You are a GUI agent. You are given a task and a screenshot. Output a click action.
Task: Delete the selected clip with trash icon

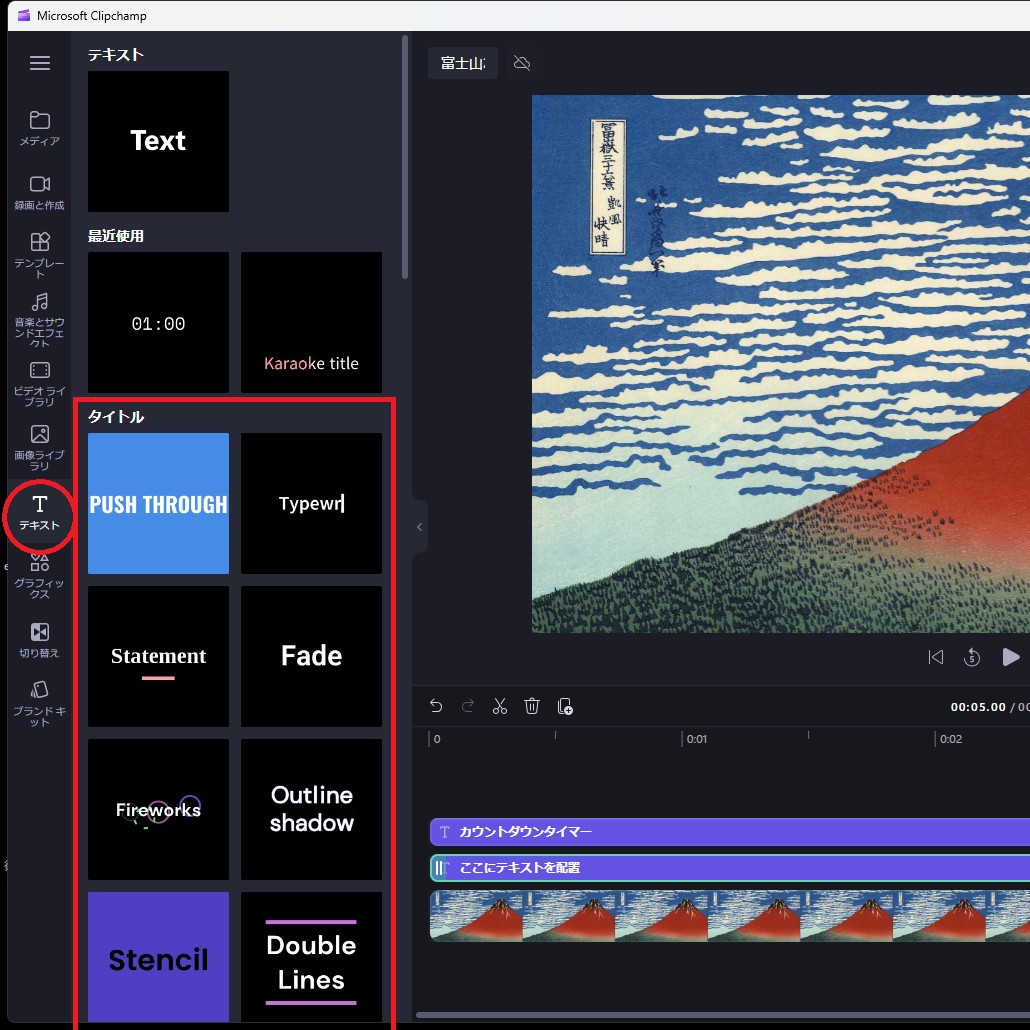pyautogui.click(x=532, y=706)
